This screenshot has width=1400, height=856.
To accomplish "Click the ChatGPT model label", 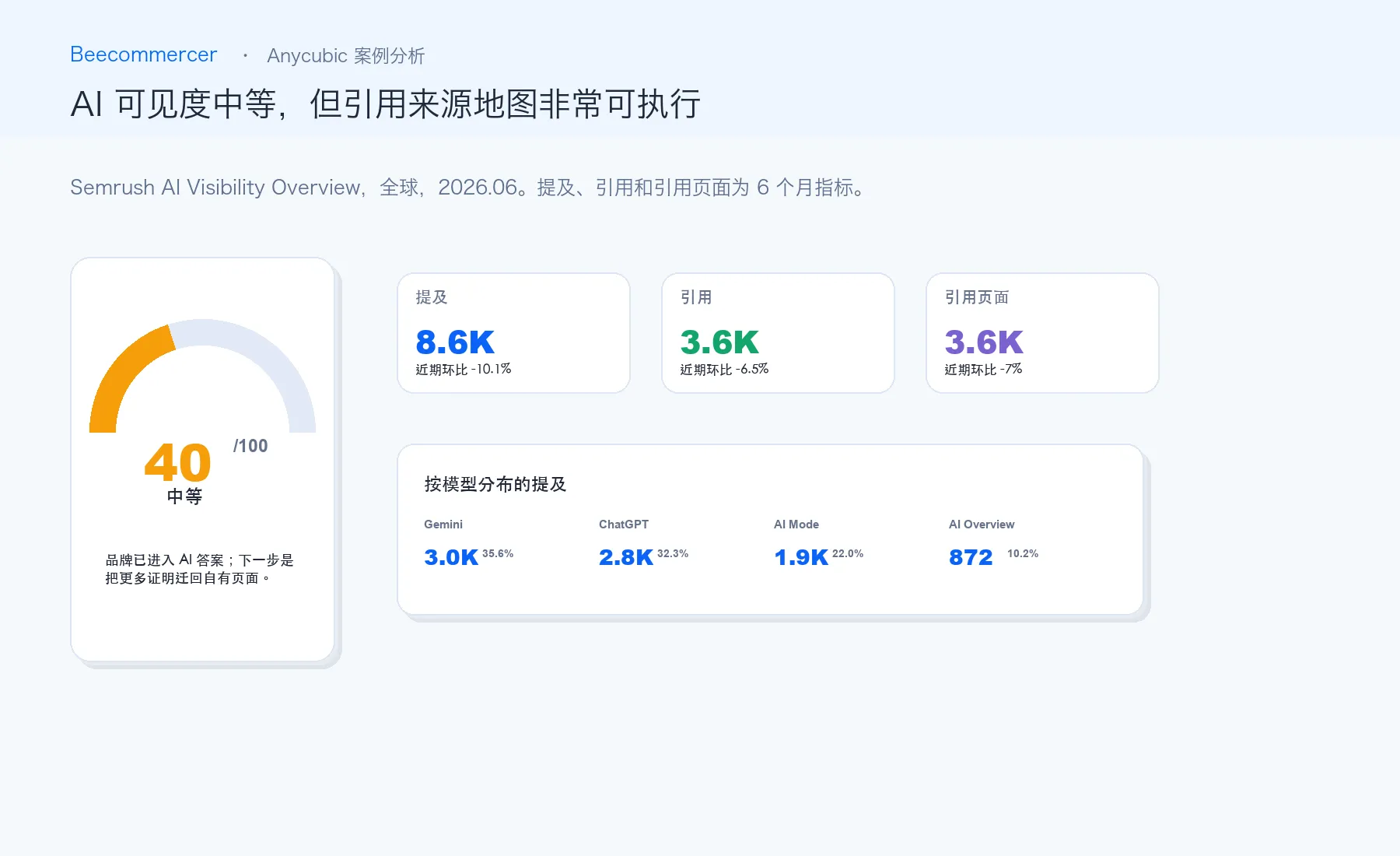I will point(624,524).
